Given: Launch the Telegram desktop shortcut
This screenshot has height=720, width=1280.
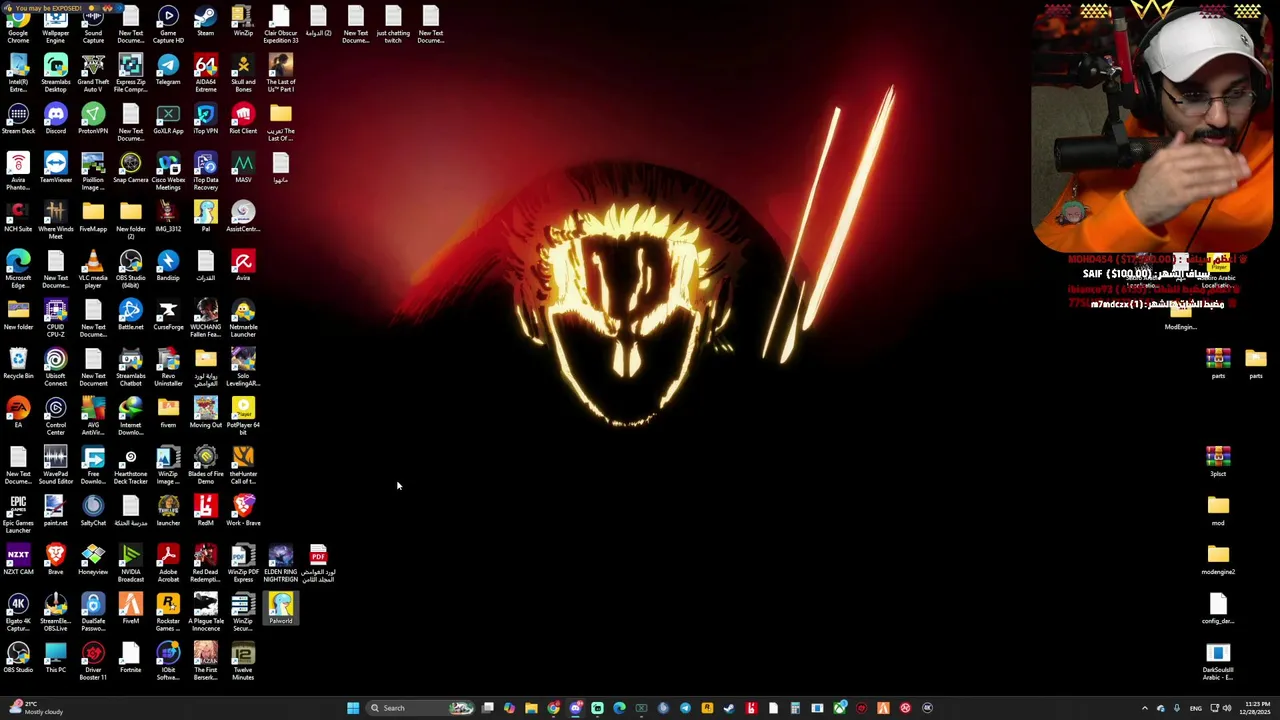Looking at the screenshot, I should [168, 70].
